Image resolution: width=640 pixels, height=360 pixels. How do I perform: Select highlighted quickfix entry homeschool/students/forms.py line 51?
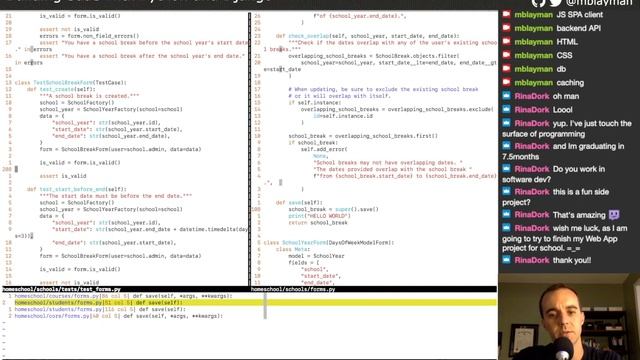[x=249, y=302]
